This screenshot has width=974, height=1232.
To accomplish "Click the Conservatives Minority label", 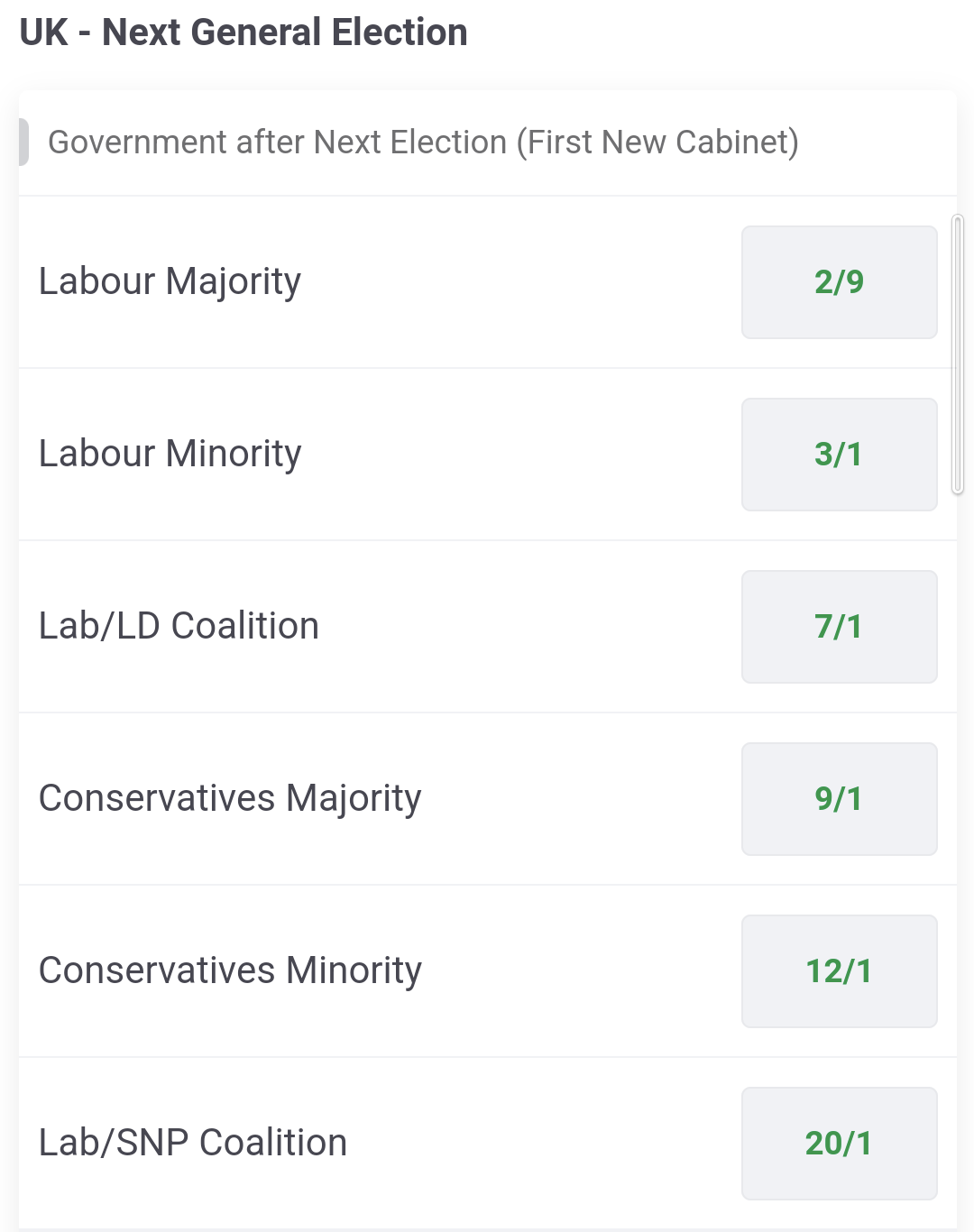I will point(230,971).
